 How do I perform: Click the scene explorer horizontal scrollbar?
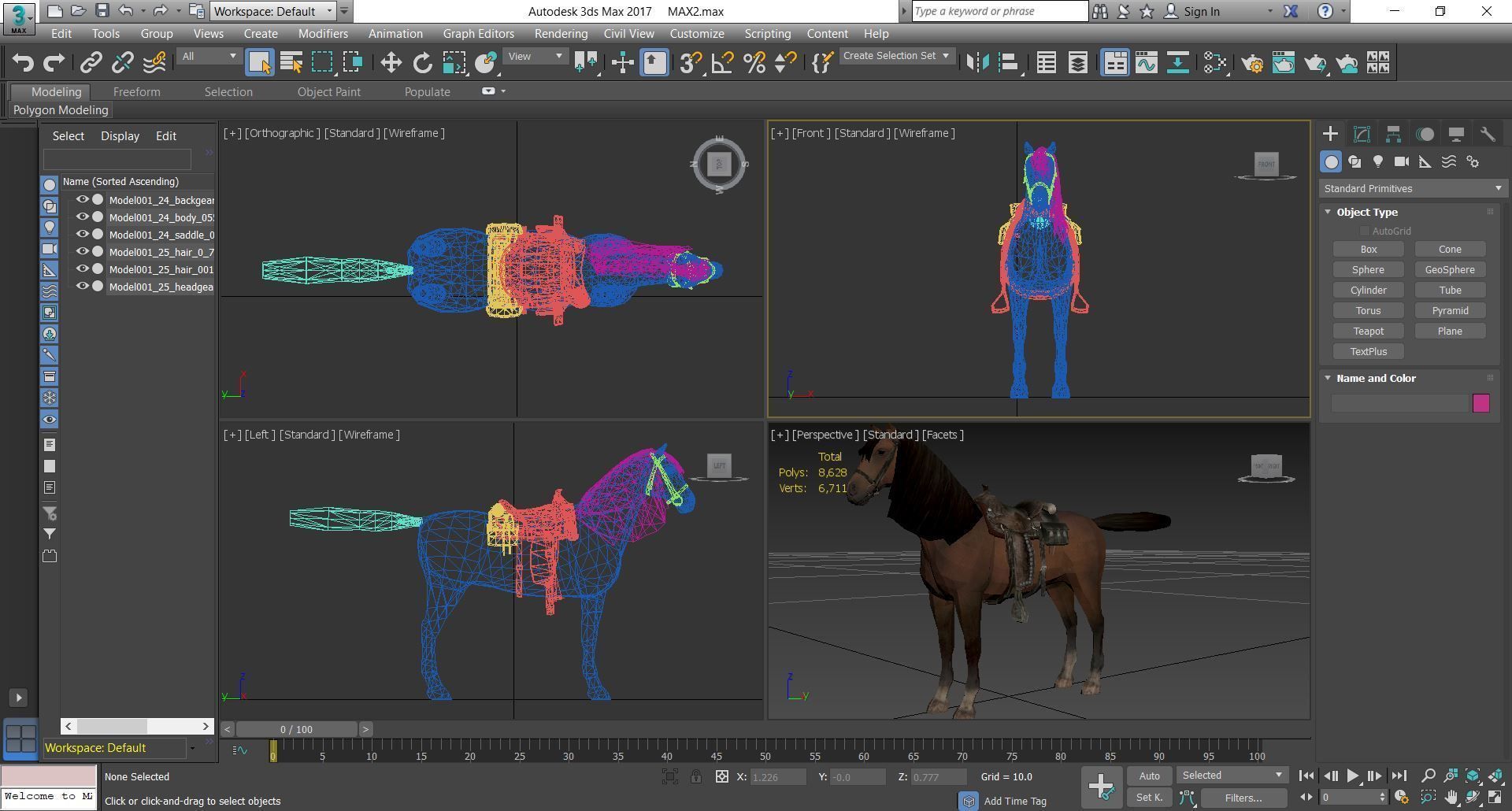136,726
